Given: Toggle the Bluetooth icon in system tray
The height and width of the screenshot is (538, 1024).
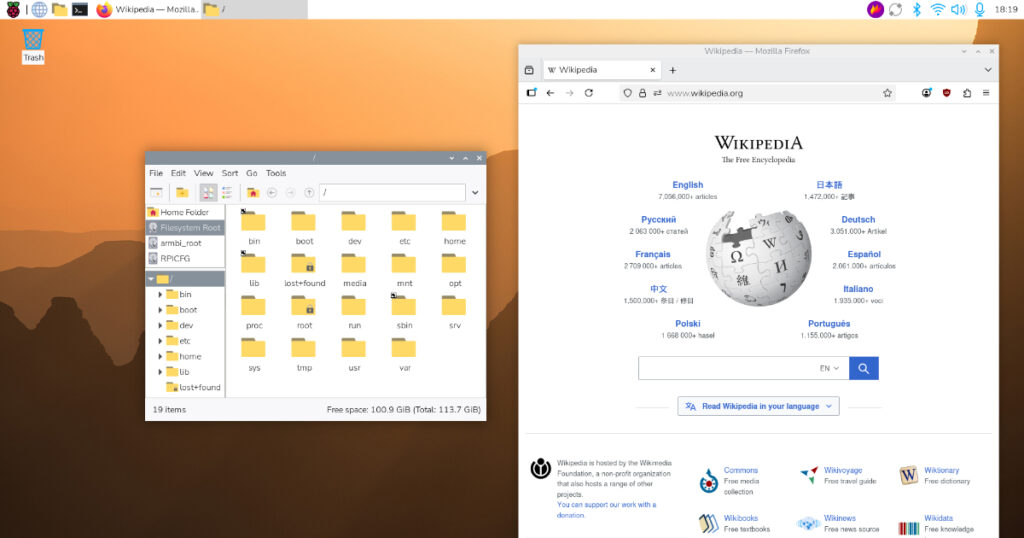Looking at the screenshot, I should (916, 9).
